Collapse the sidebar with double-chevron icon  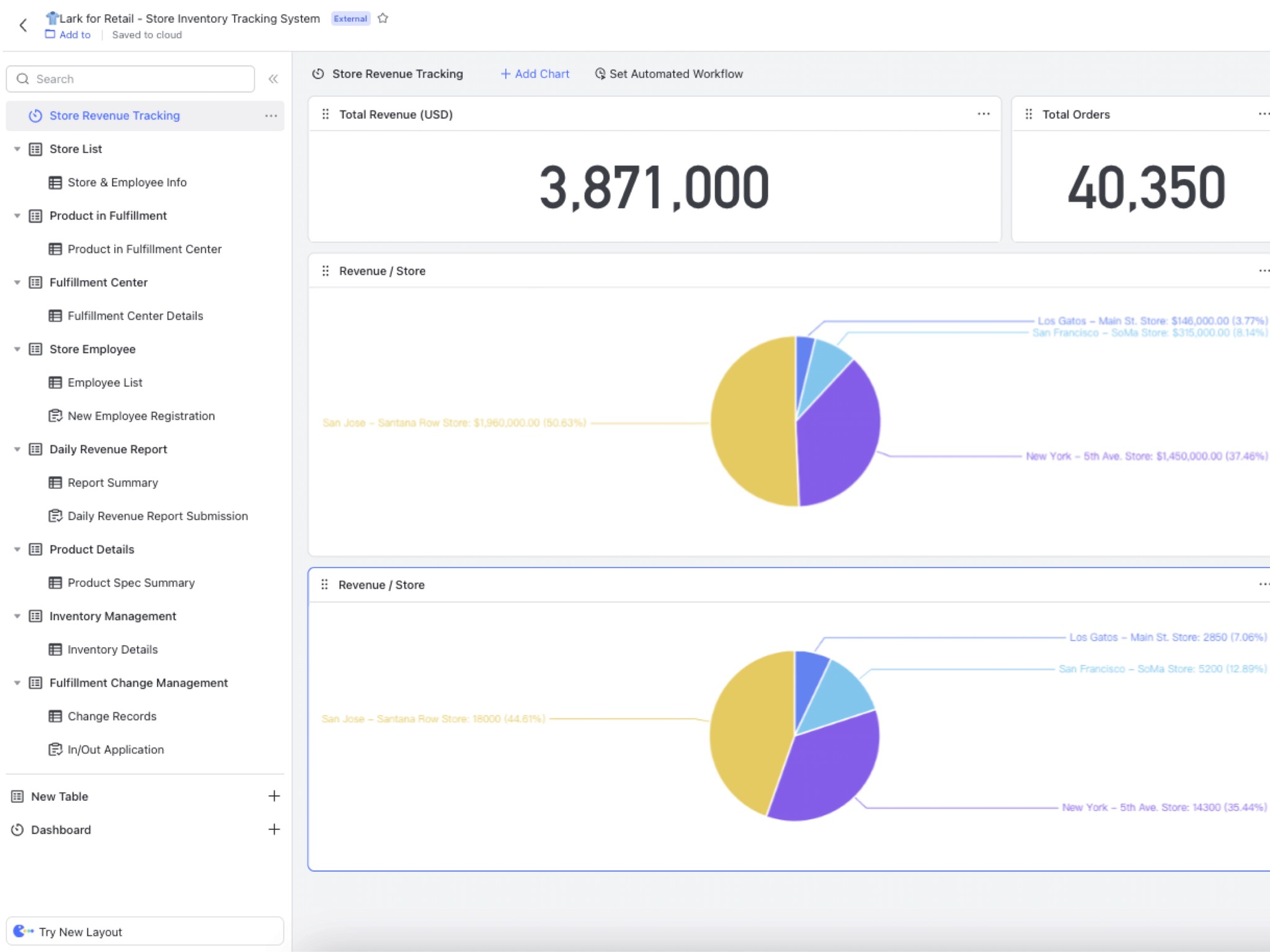pos(273,79)
